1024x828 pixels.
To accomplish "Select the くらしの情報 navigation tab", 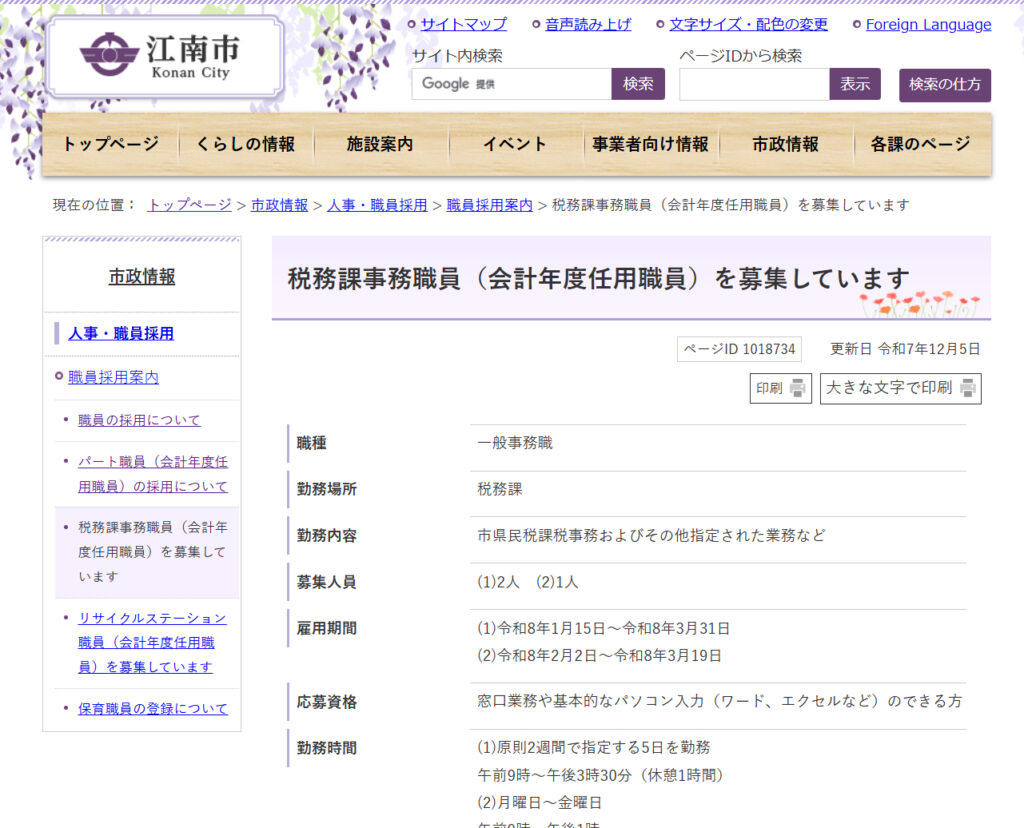I will tap(246, 144).
